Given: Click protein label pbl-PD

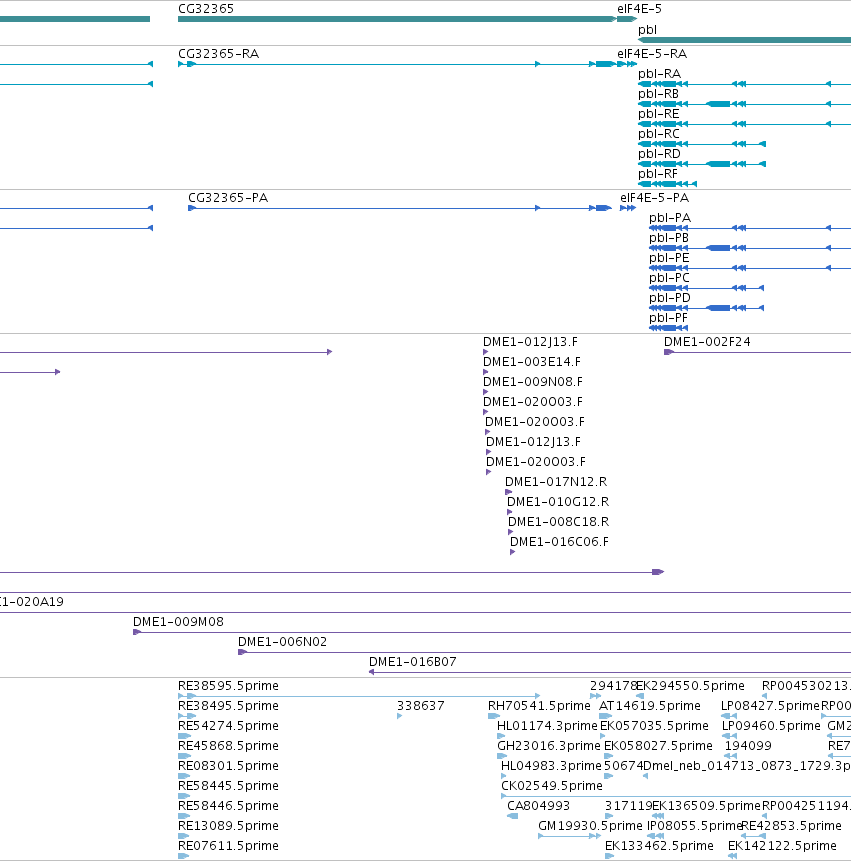Looking at the screenshot, I should pyautogui.click(x=670, y=298).
